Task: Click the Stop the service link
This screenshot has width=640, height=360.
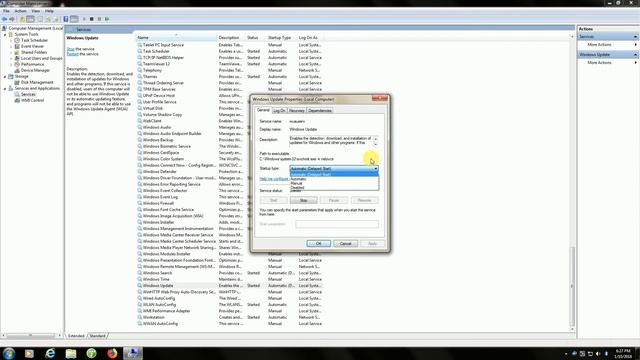Action: (x=71, y=49)
